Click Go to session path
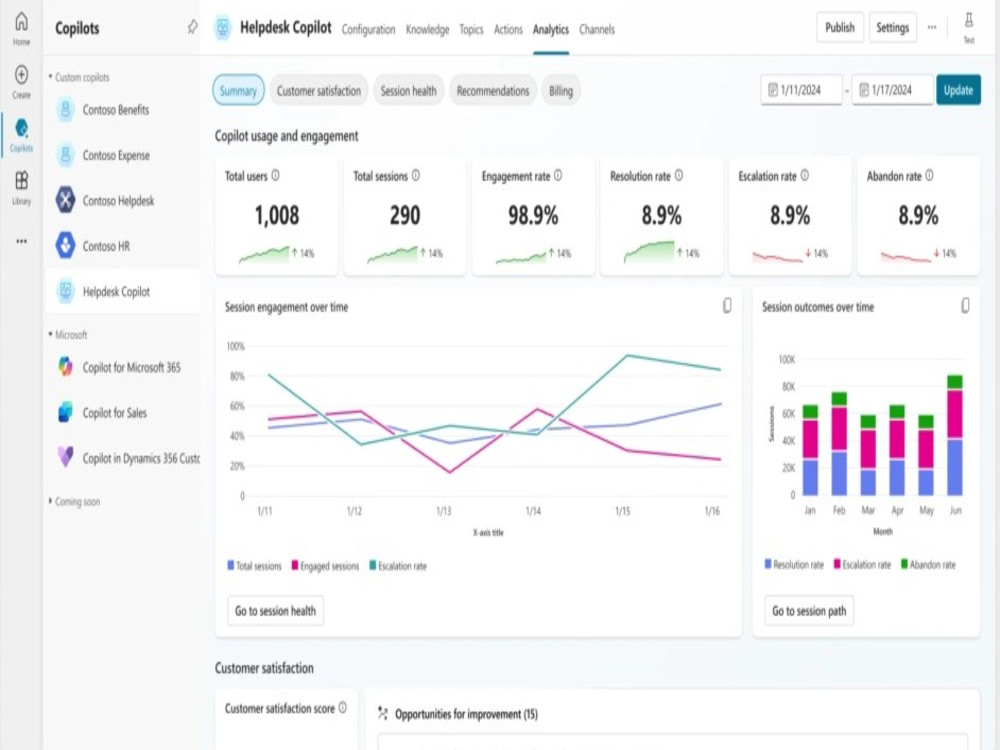This screenshot has height=750, width=1000. coord(809,610)
